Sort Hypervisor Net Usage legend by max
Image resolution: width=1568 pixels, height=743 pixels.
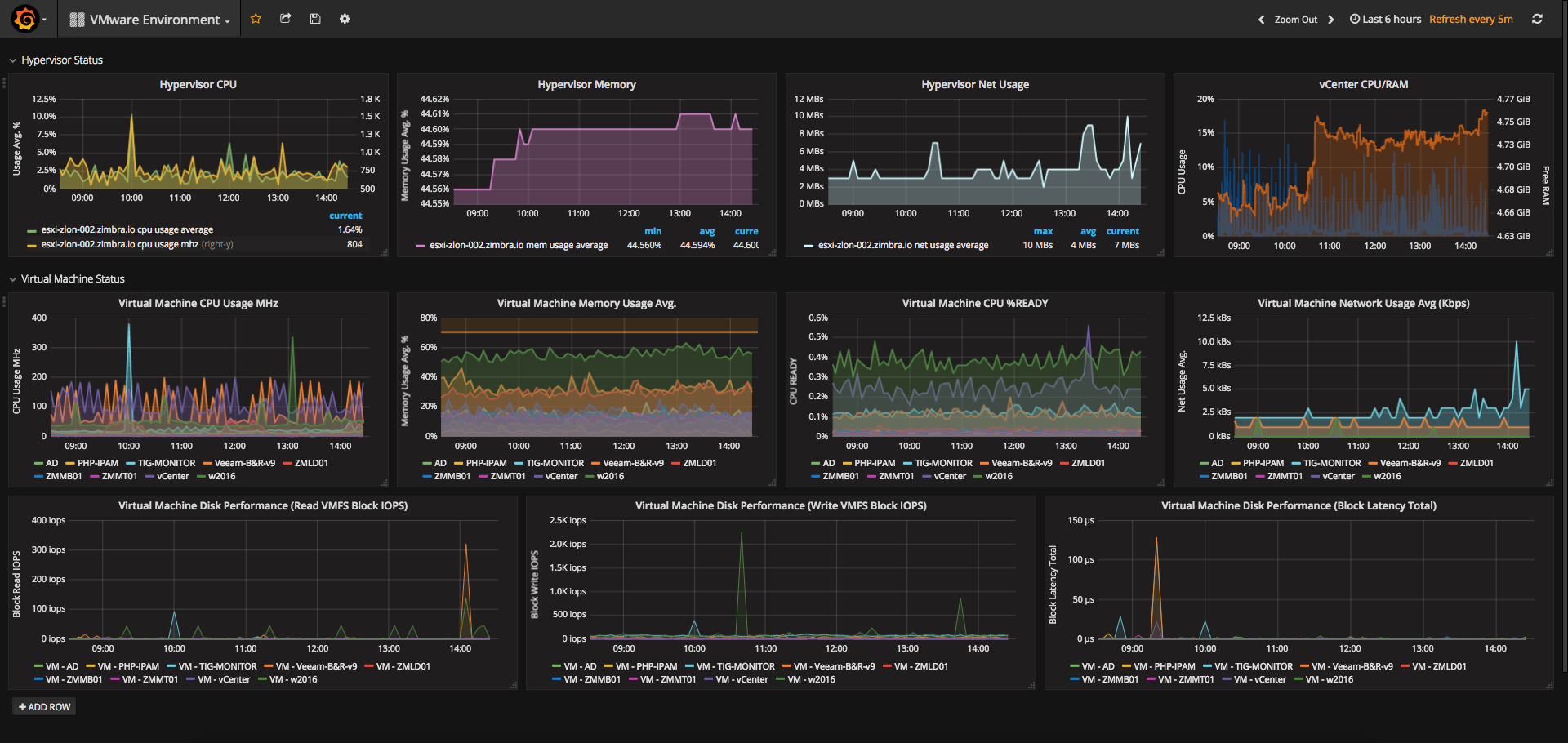pos(1043,231)
